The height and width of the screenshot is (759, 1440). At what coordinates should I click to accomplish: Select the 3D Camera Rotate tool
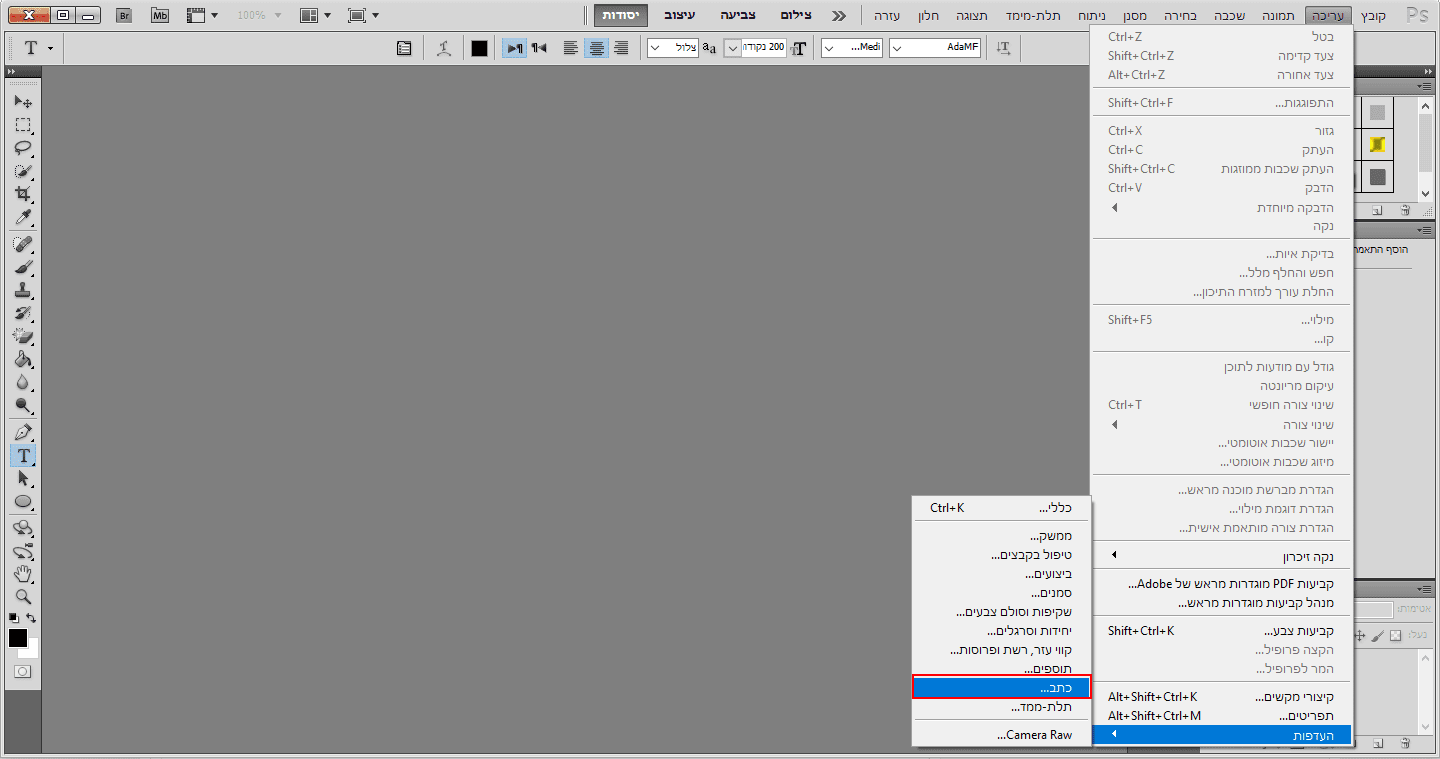click(23, 551)
